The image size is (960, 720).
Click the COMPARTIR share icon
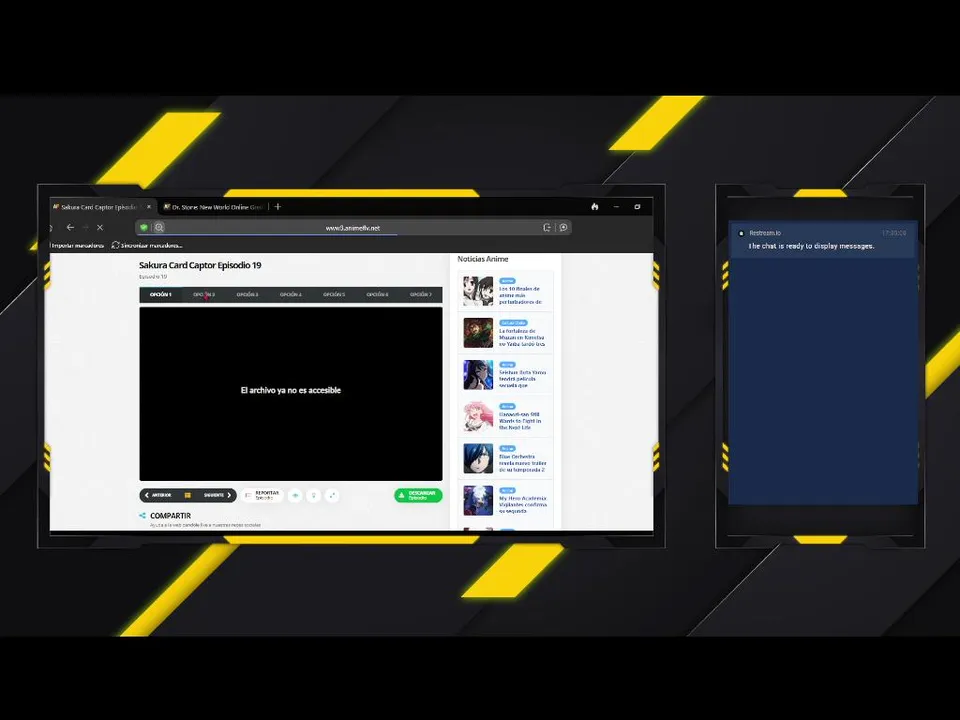(142, 516)
